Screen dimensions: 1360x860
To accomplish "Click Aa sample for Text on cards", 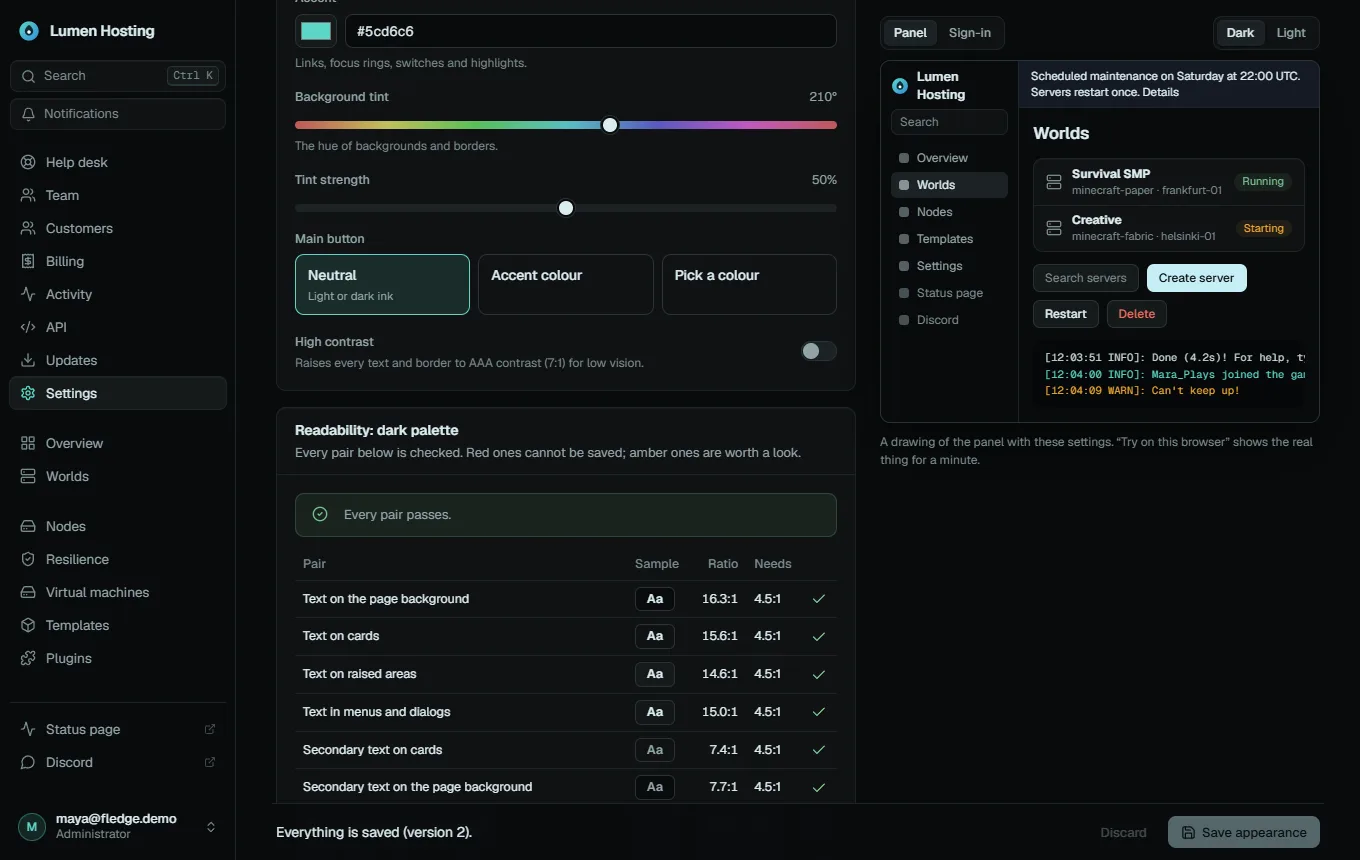I will (x=655, y=636).
